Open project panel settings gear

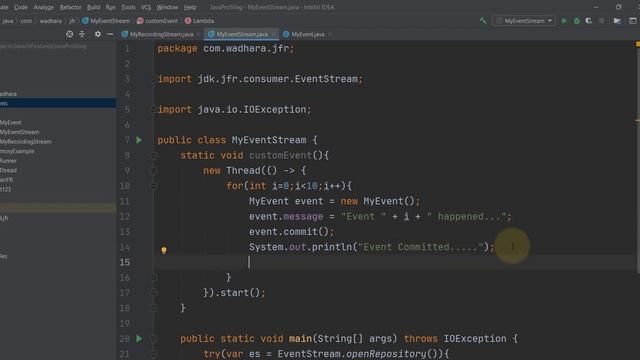click(98, 34)
